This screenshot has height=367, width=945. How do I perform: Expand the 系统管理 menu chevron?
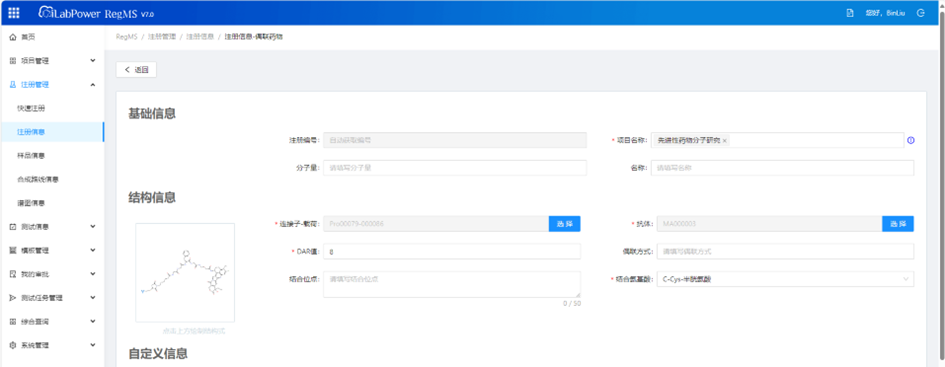(x=93, y=345)
